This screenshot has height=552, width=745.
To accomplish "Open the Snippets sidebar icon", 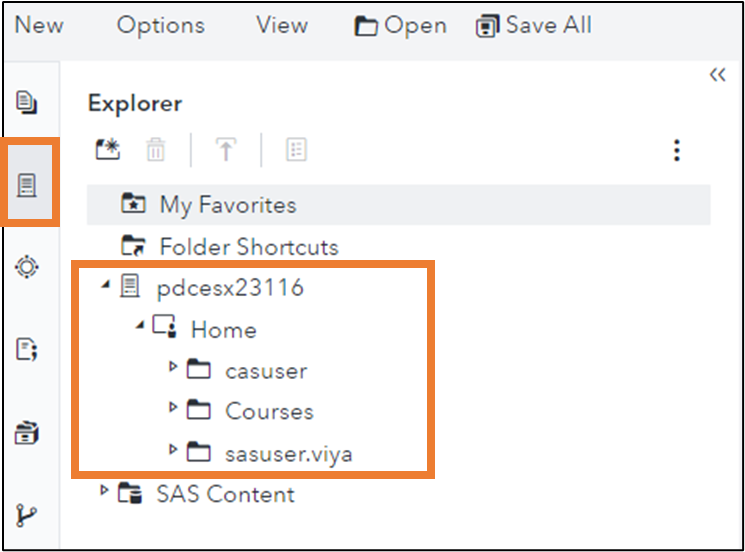I will click(x=28, y=349).
